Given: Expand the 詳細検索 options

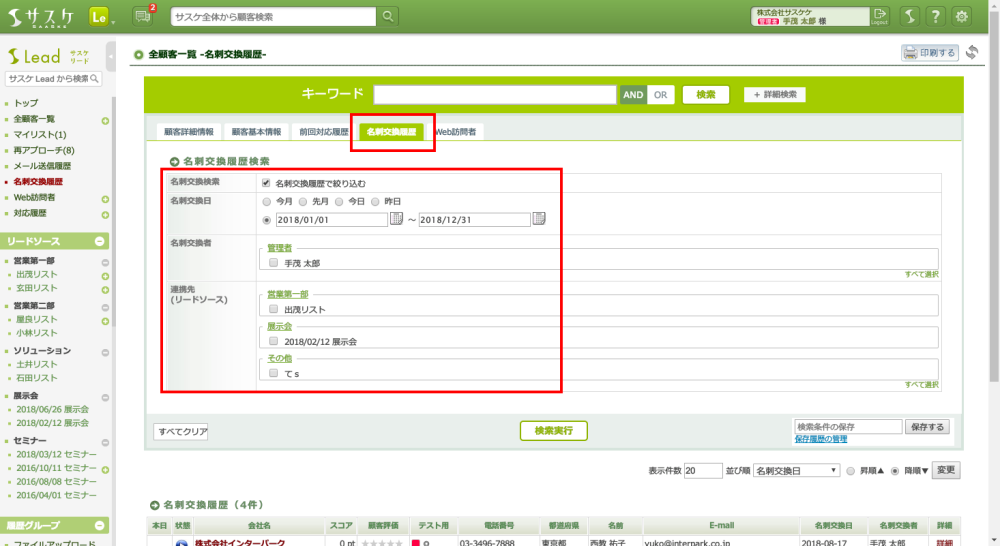Looking at the screenshot, I should tap(774, 95).
